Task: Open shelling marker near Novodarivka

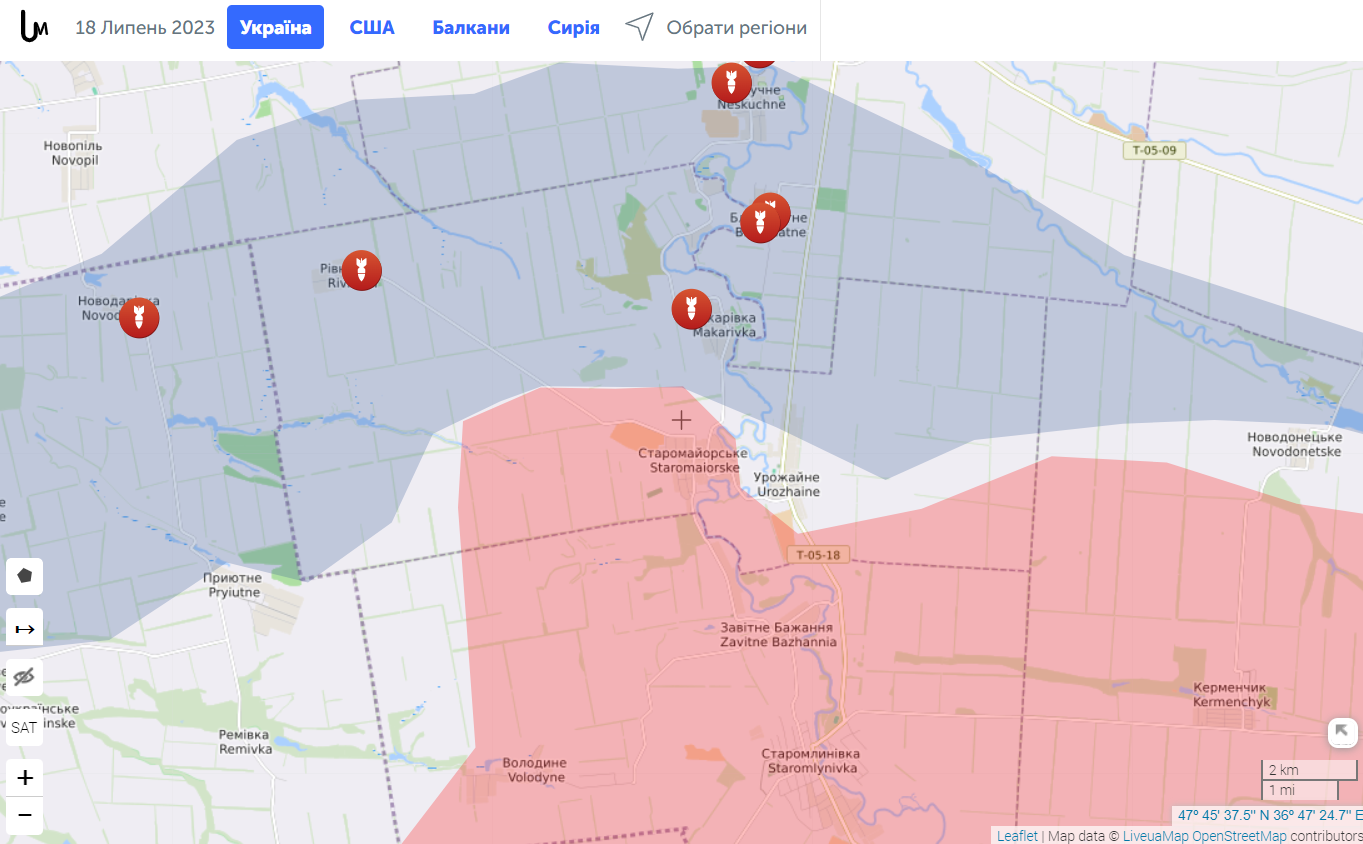Action: [x=139, y=318]
